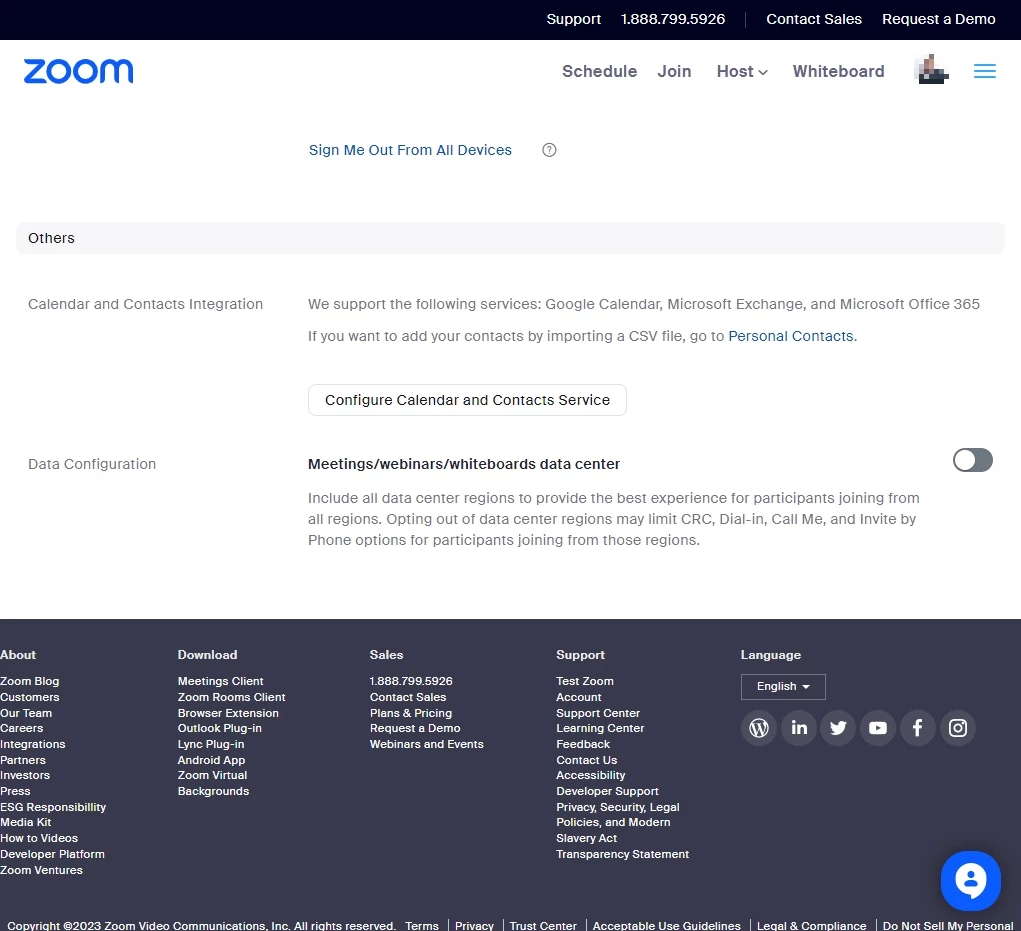The width and height of the screenshot is (1021, 931).
Task: Open Zoom Ventures footer link
Action: (41, 870)
